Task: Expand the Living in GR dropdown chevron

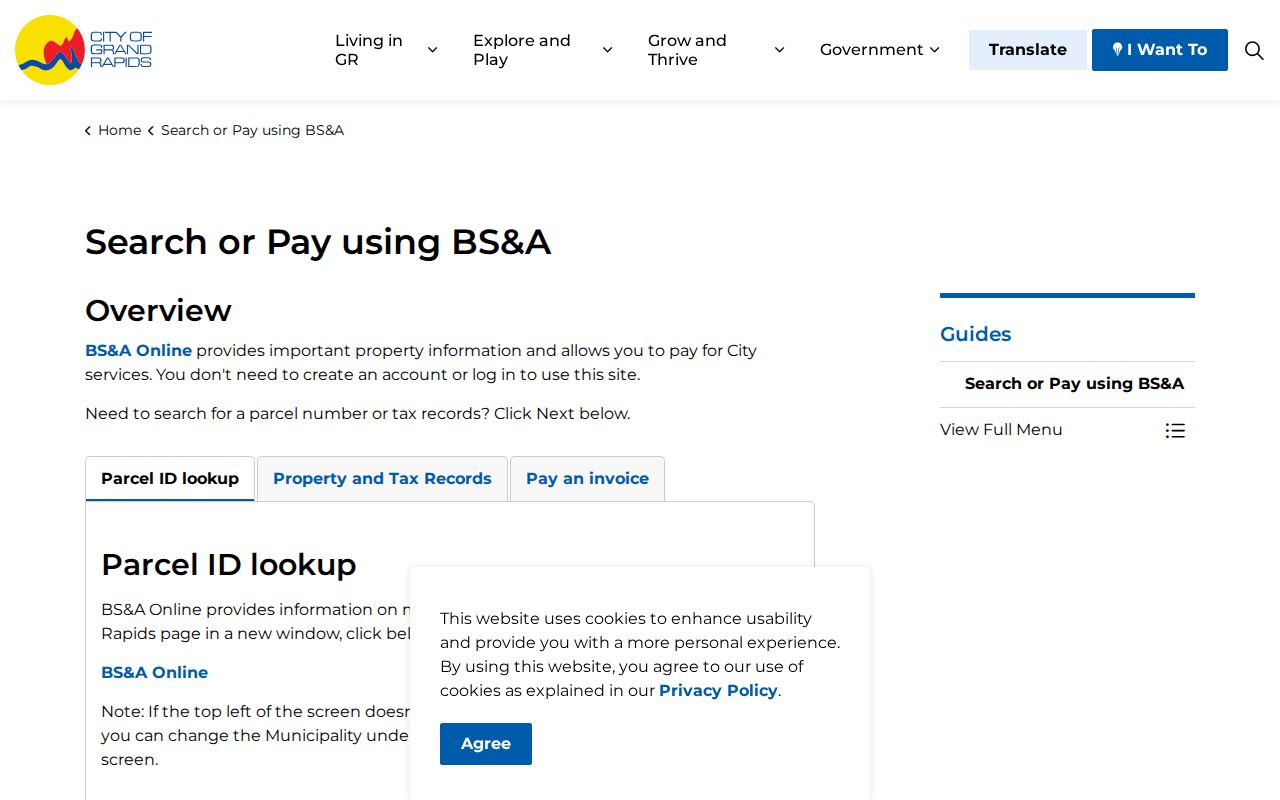Action: [432, 50]
